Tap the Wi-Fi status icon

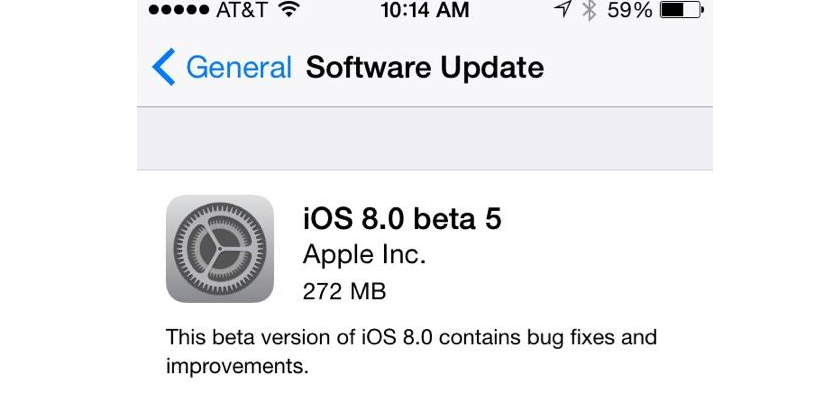click(289, 10)
